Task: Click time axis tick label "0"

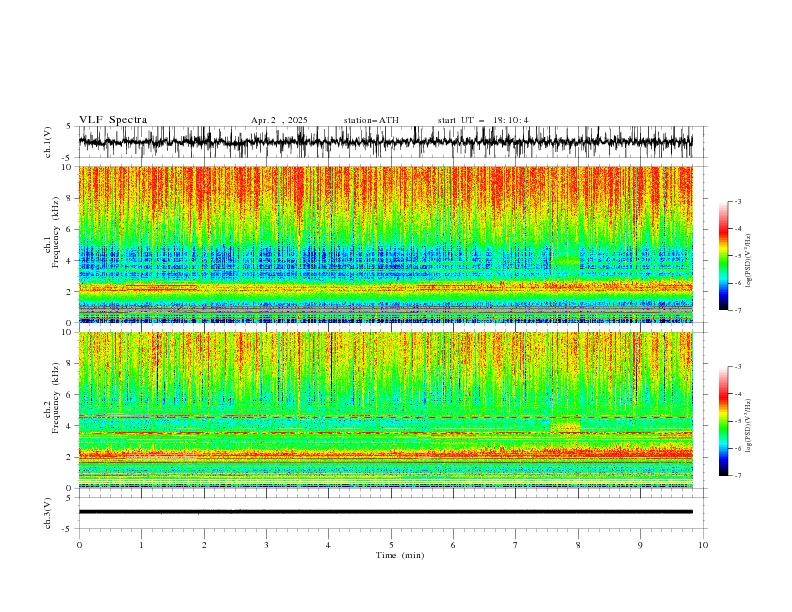Action: (79, 545)
